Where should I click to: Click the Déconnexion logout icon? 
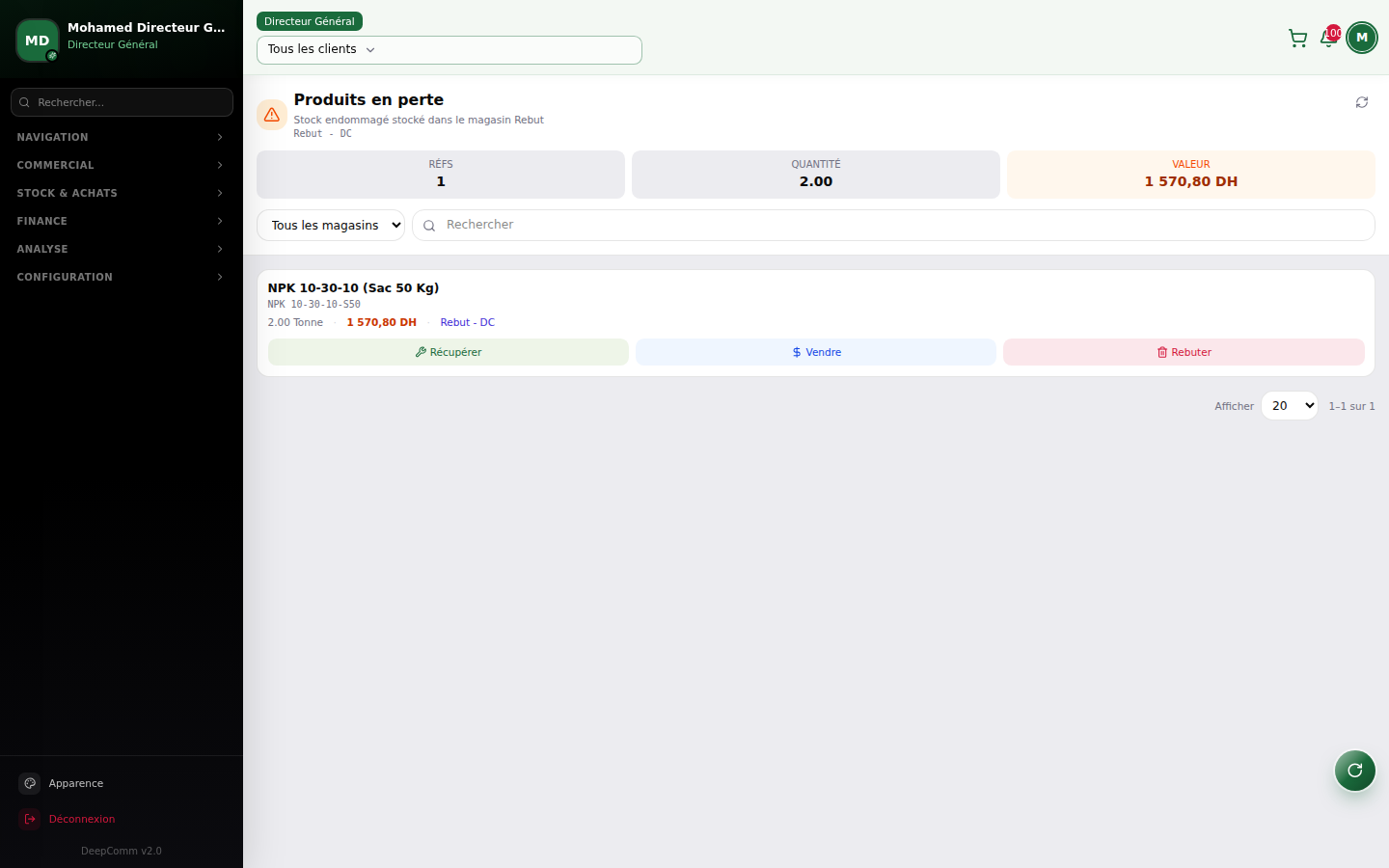point(30,819)
